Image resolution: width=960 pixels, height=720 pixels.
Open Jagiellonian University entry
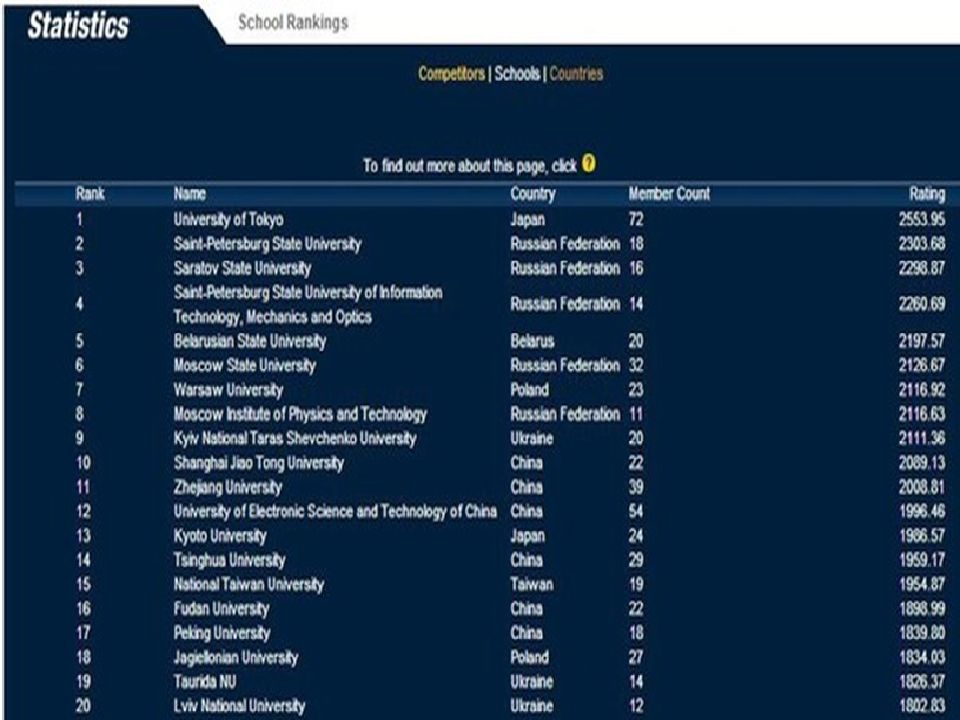235,658
